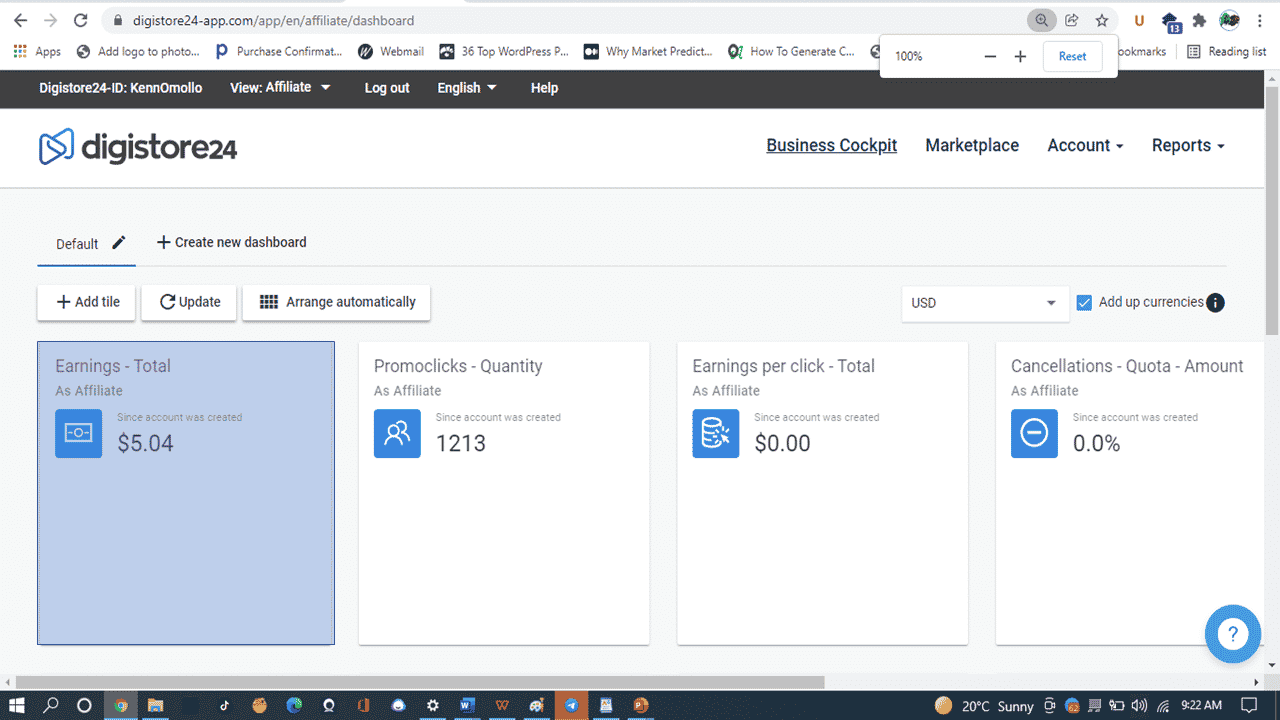Click the Promoclicks people icon
Viewport: 1280px width, 720px height.
coord(397,434)
